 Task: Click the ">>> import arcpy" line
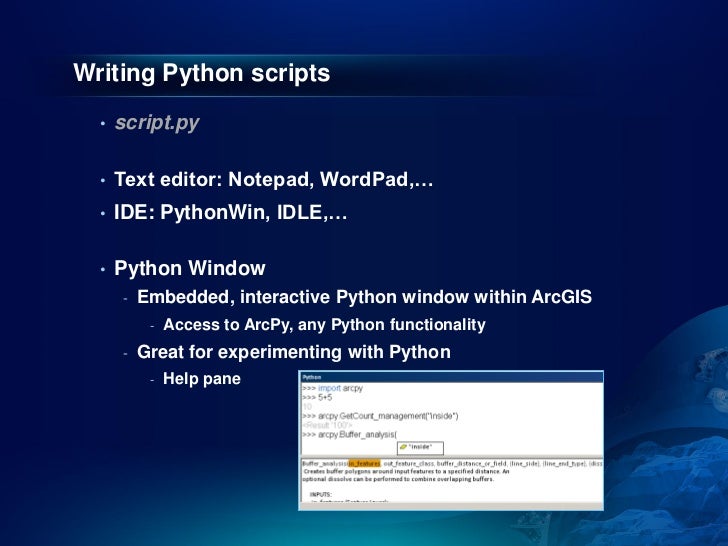332,388
